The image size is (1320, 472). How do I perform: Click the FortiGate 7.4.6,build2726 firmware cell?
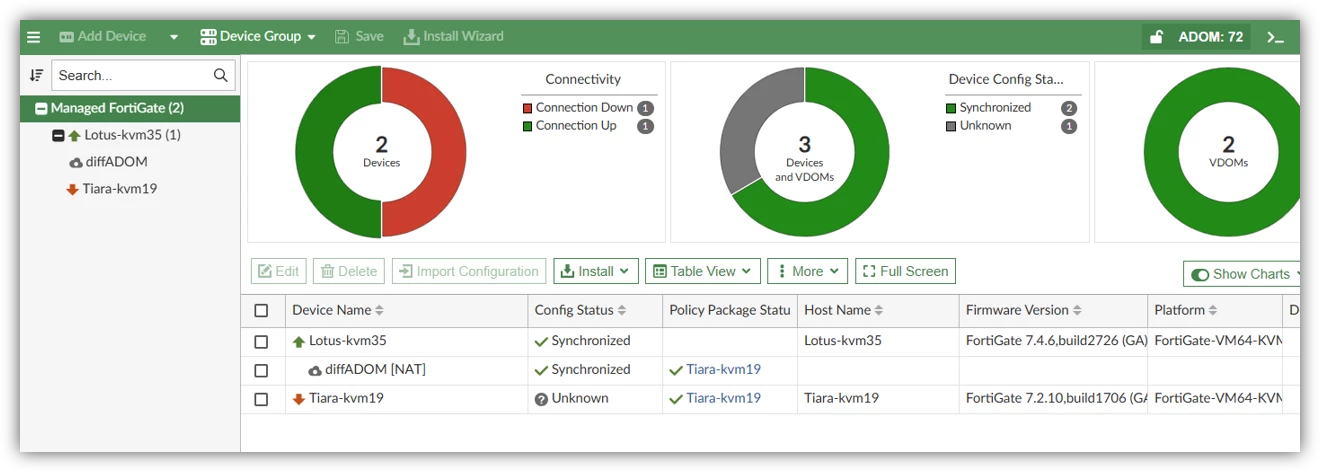tap(1053, 341)
